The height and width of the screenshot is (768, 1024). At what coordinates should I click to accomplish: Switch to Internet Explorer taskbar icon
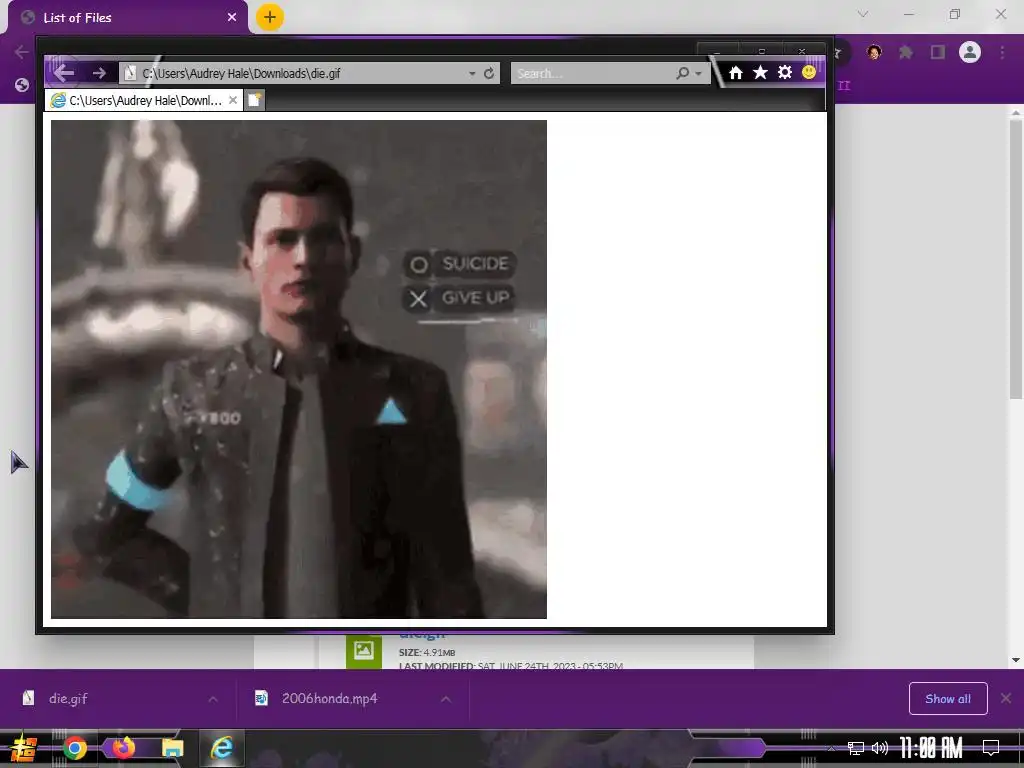221,748
